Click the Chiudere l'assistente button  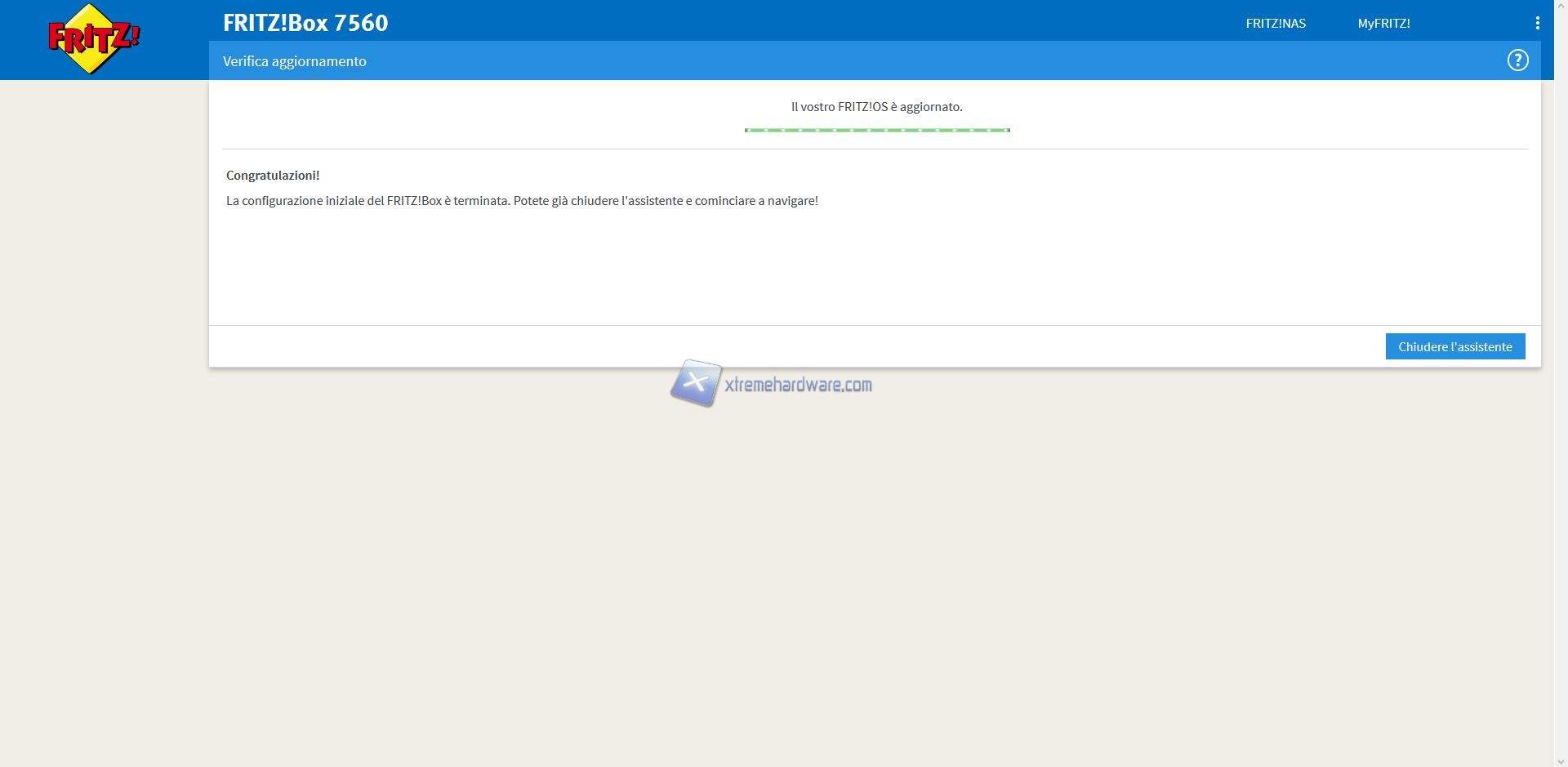tap(1454, 346)
